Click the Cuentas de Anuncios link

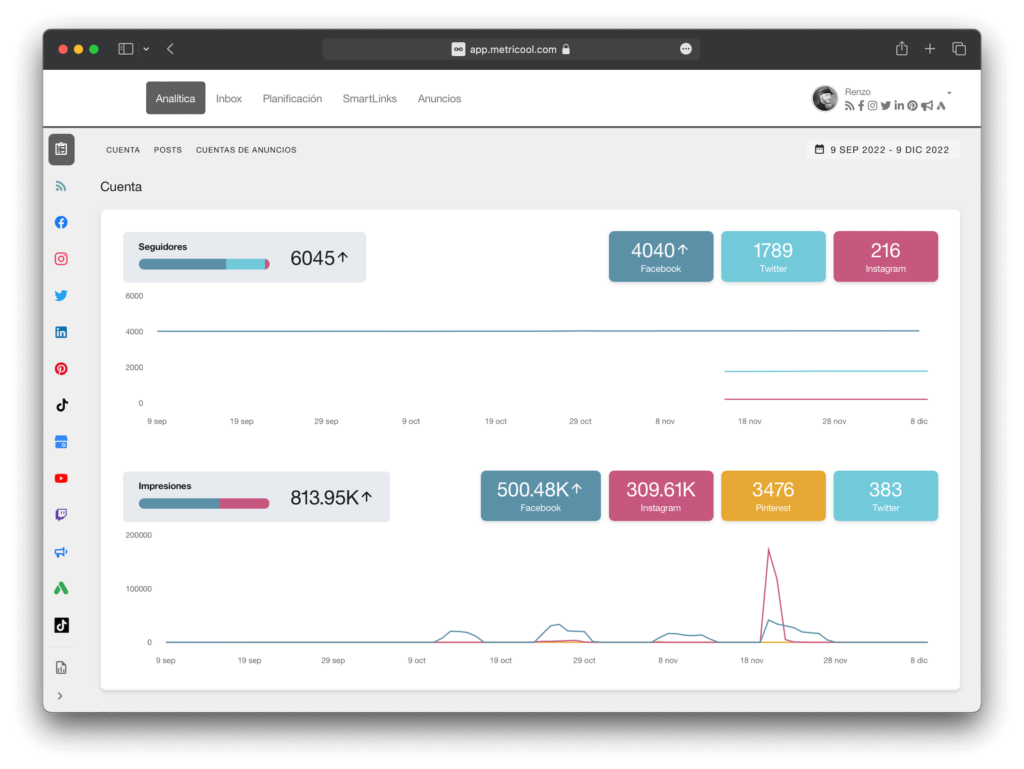[246, 150]
